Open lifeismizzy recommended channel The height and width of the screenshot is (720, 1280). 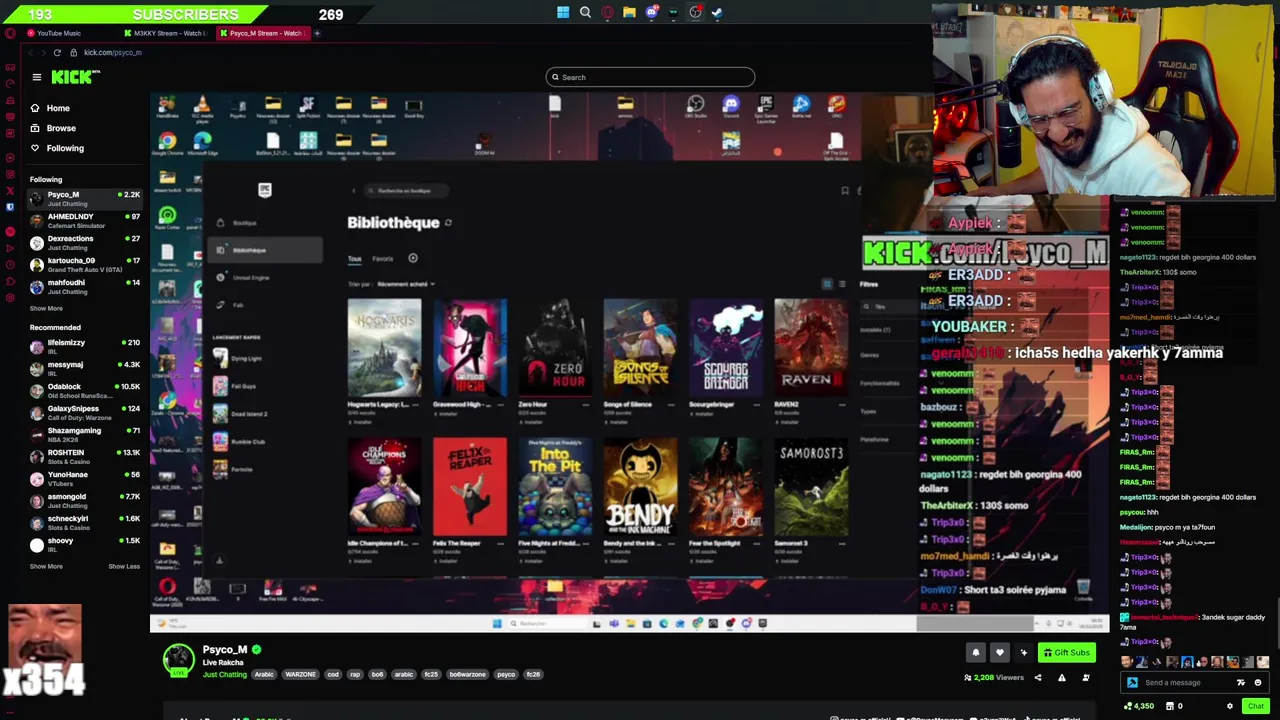click(85, 346)
